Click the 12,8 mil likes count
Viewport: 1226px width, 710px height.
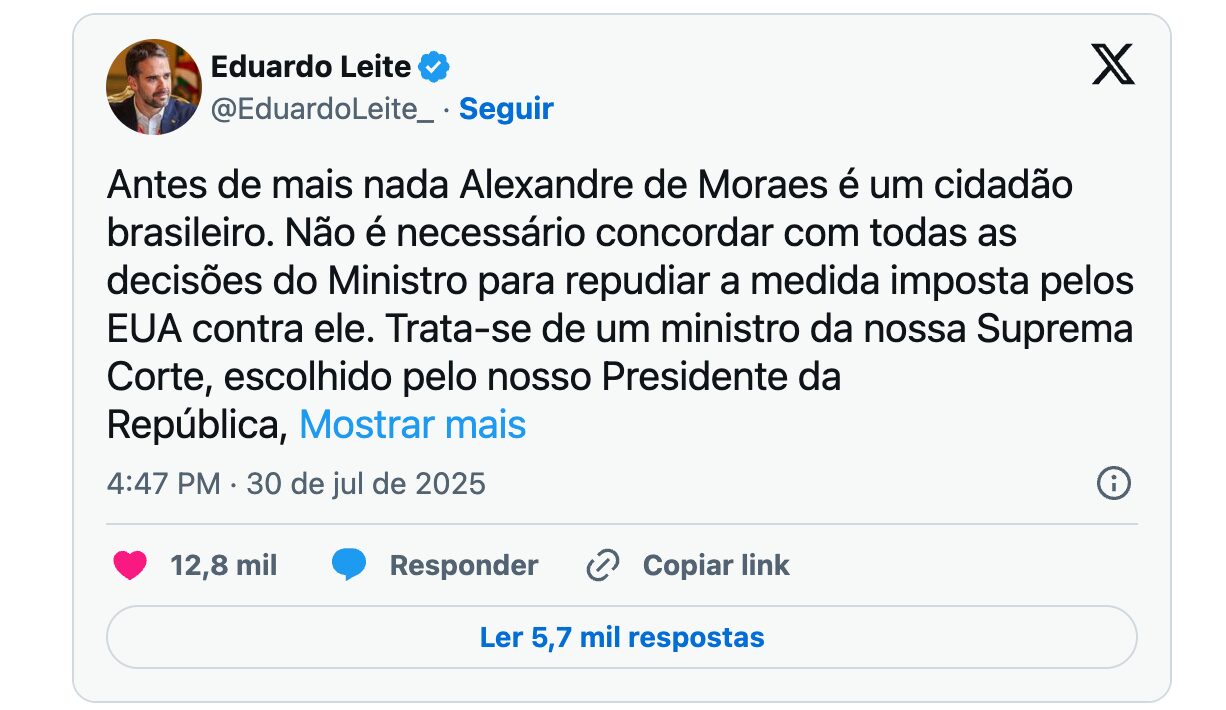[224, 566]
